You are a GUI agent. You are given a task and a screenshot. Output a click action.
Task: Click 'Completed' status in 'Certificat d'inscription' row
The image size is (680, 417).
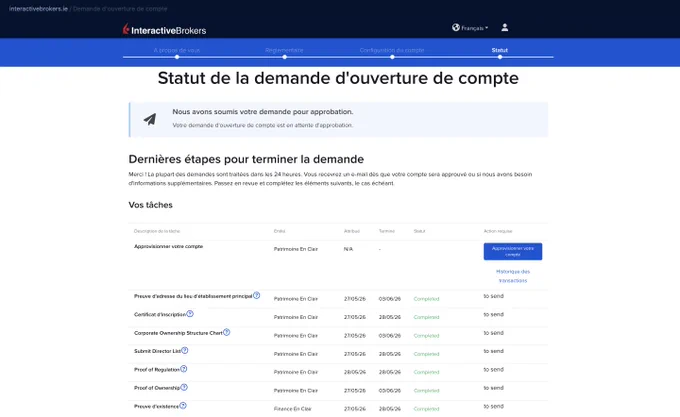426,317
